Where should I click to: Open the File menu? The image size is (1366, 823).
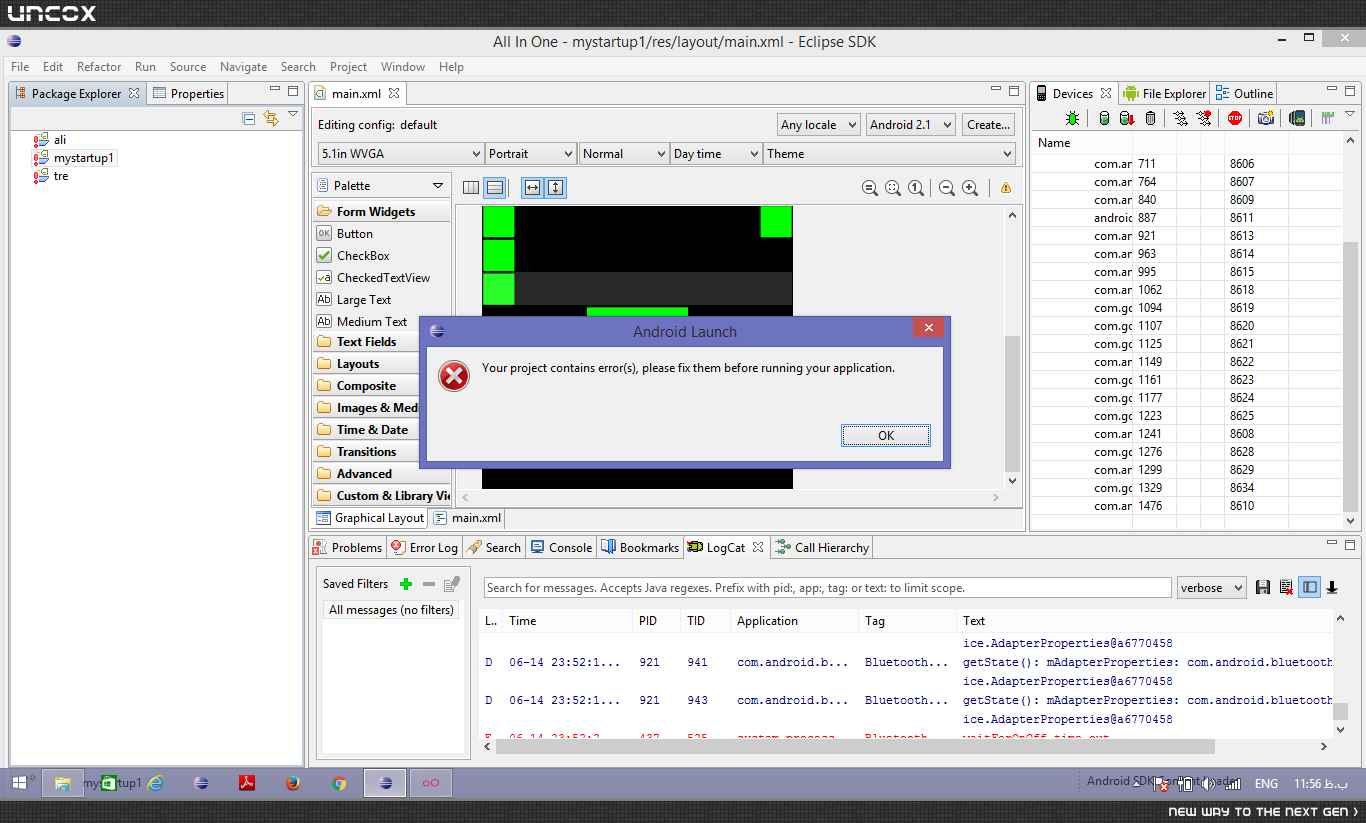click(20, 67)
